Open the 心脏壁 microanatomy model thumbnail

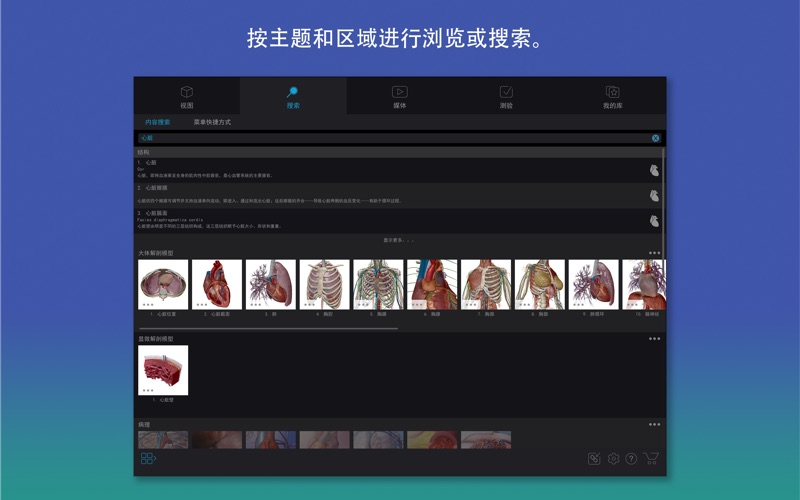(x=163, y=370)
